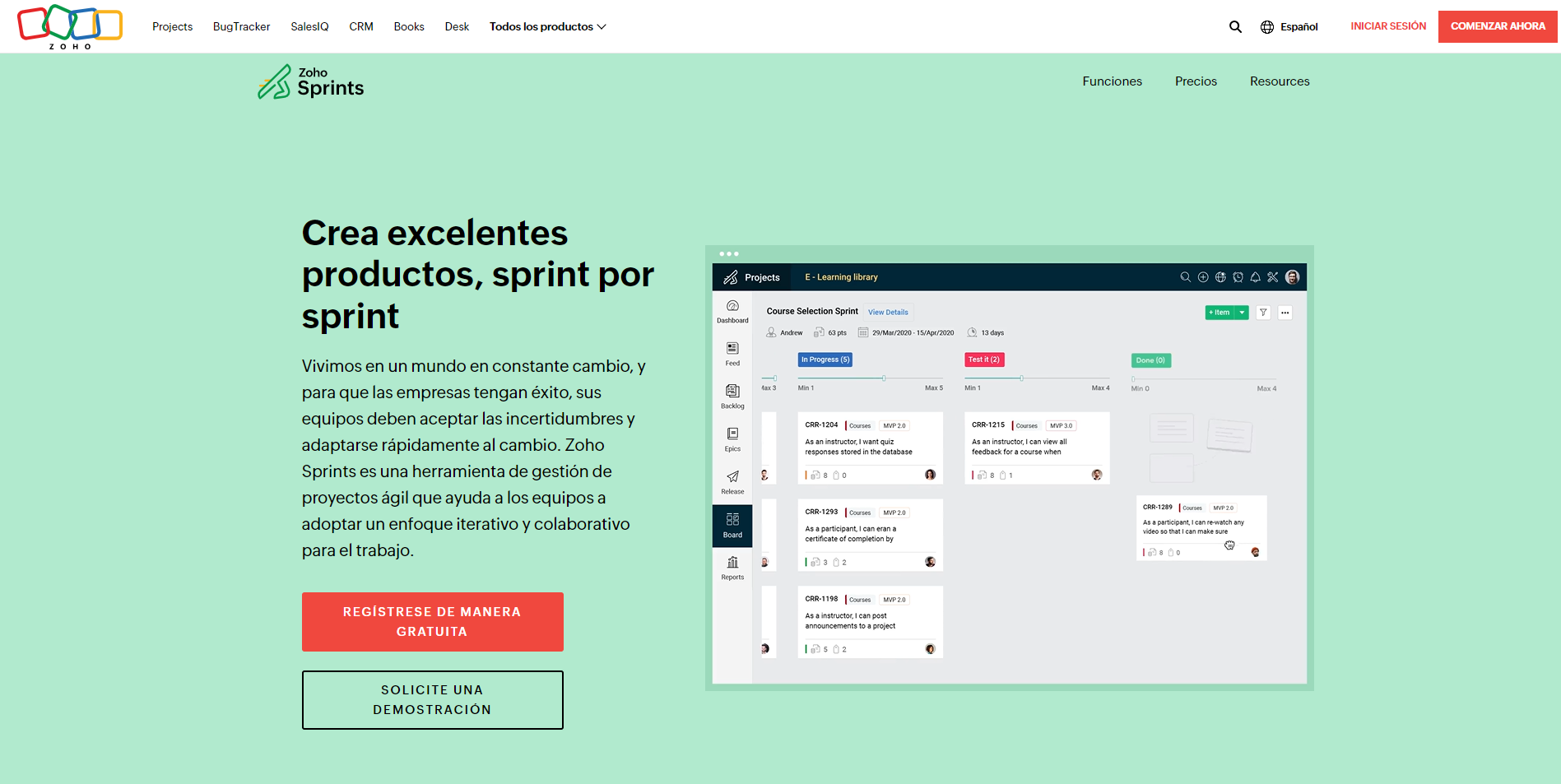Image resolution: width=1561 pixels, height=784 pixels.
Task: Click the timer clock icon in Projects bar
Action: [1238, 277]
